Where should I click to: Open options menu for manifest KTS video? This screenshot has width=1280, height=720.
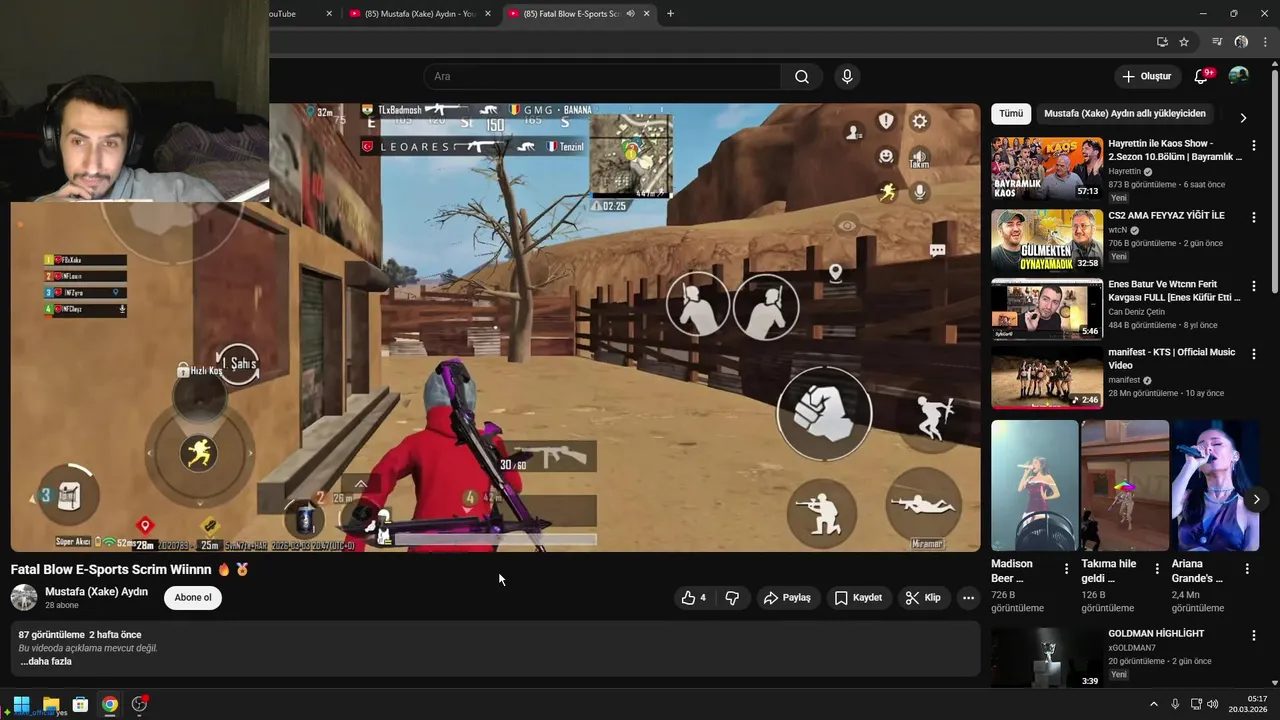click(1254, 355)
